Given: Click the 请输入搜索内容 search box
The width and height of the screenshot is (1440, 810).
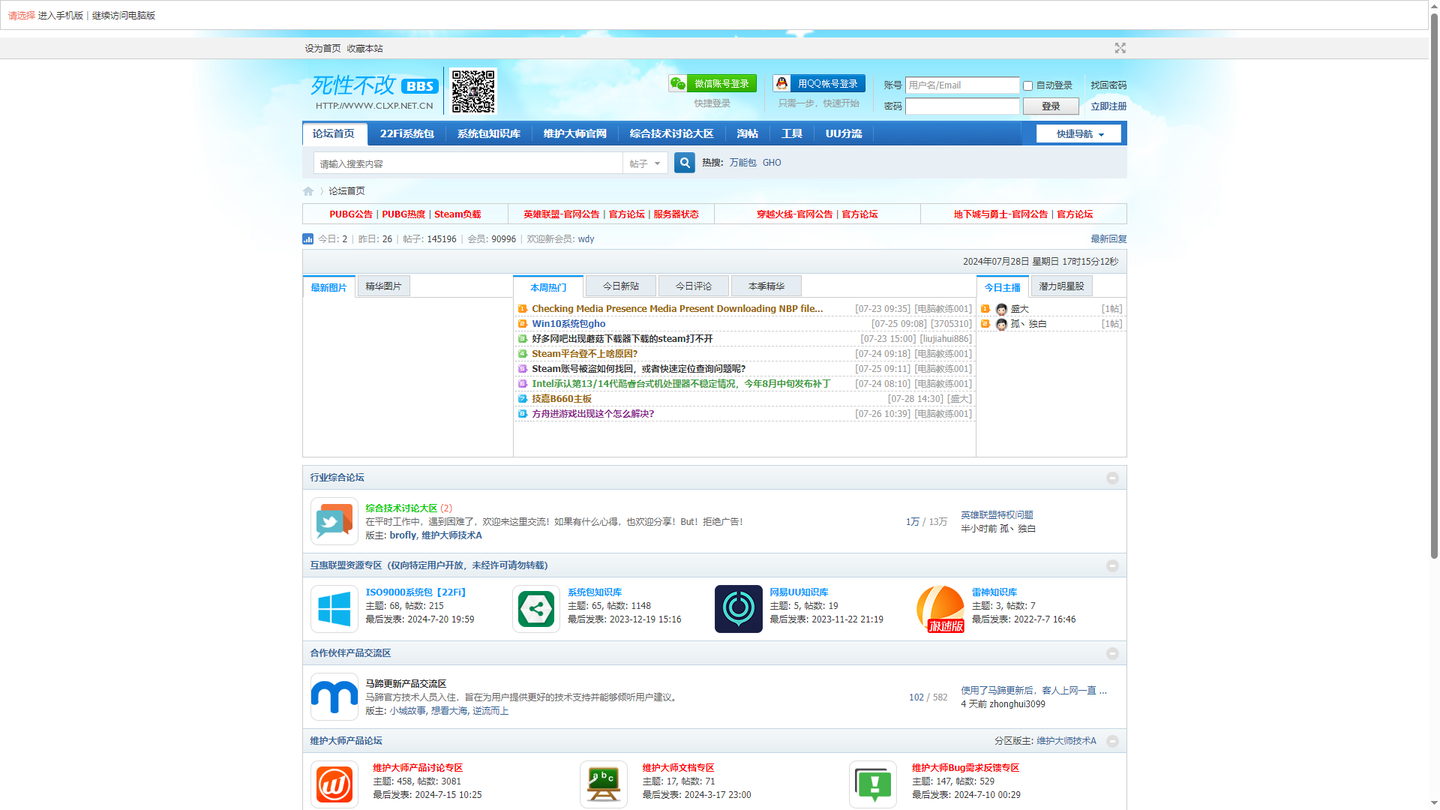Looking at the screenshot, I should (x=468, y=163).
